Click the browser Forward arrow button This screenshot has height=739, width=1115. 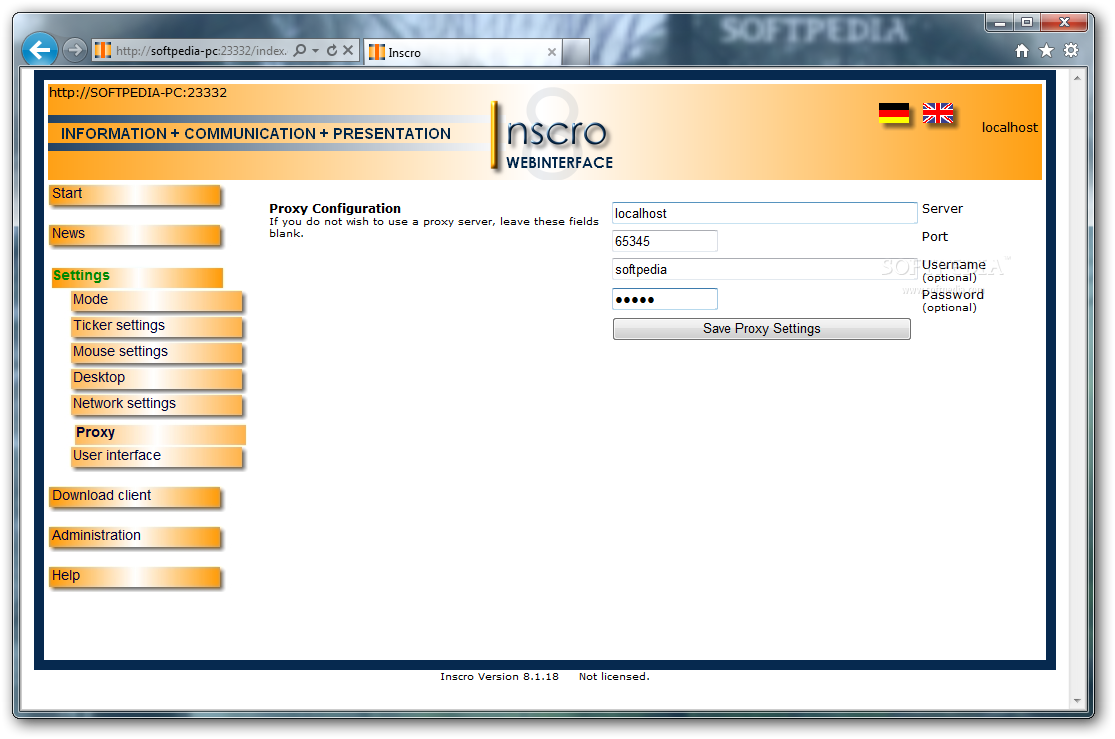(74, 50)
